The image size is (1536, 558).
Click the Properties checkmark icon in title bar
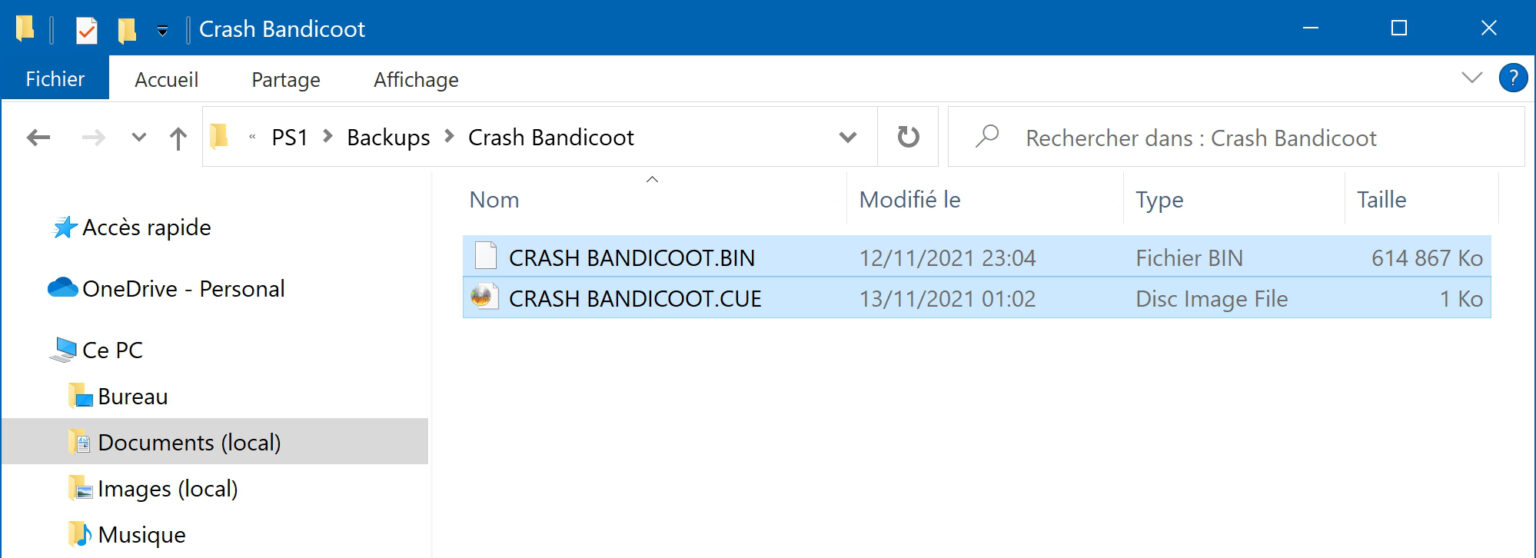[86, 30]
